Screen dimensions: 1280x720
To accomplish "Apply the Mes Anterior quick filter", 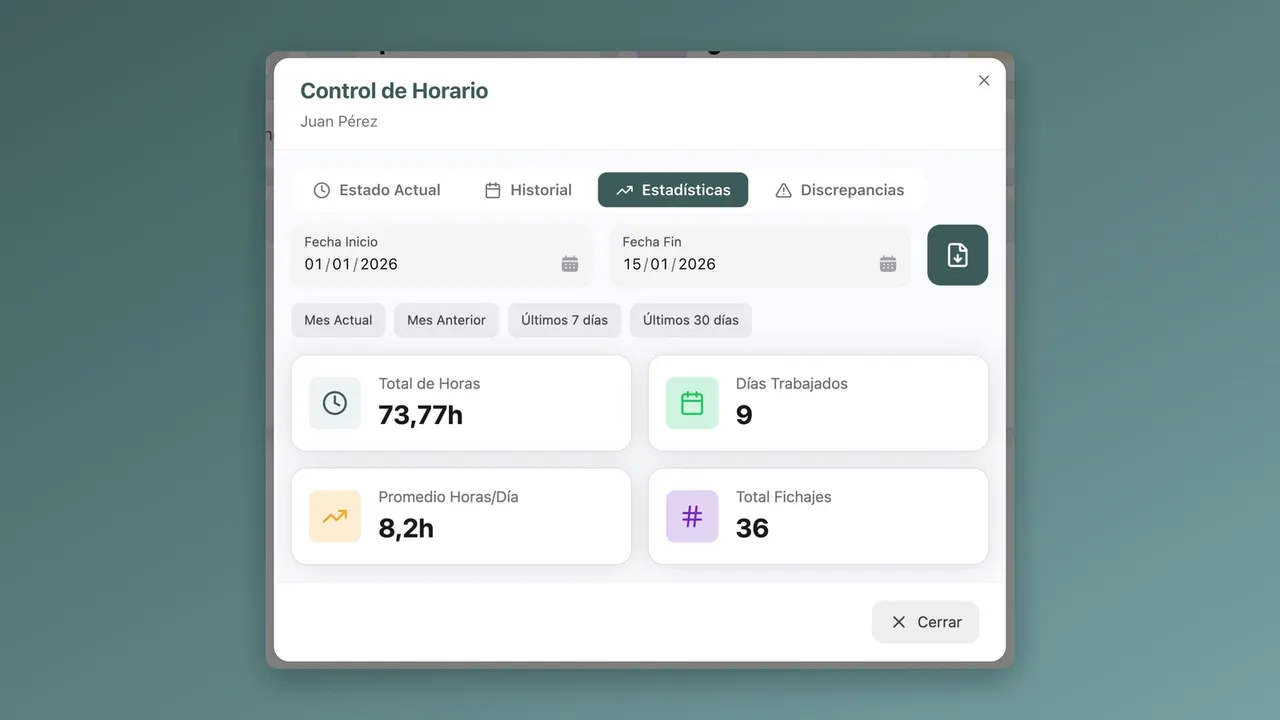I will tap(446, 320).
